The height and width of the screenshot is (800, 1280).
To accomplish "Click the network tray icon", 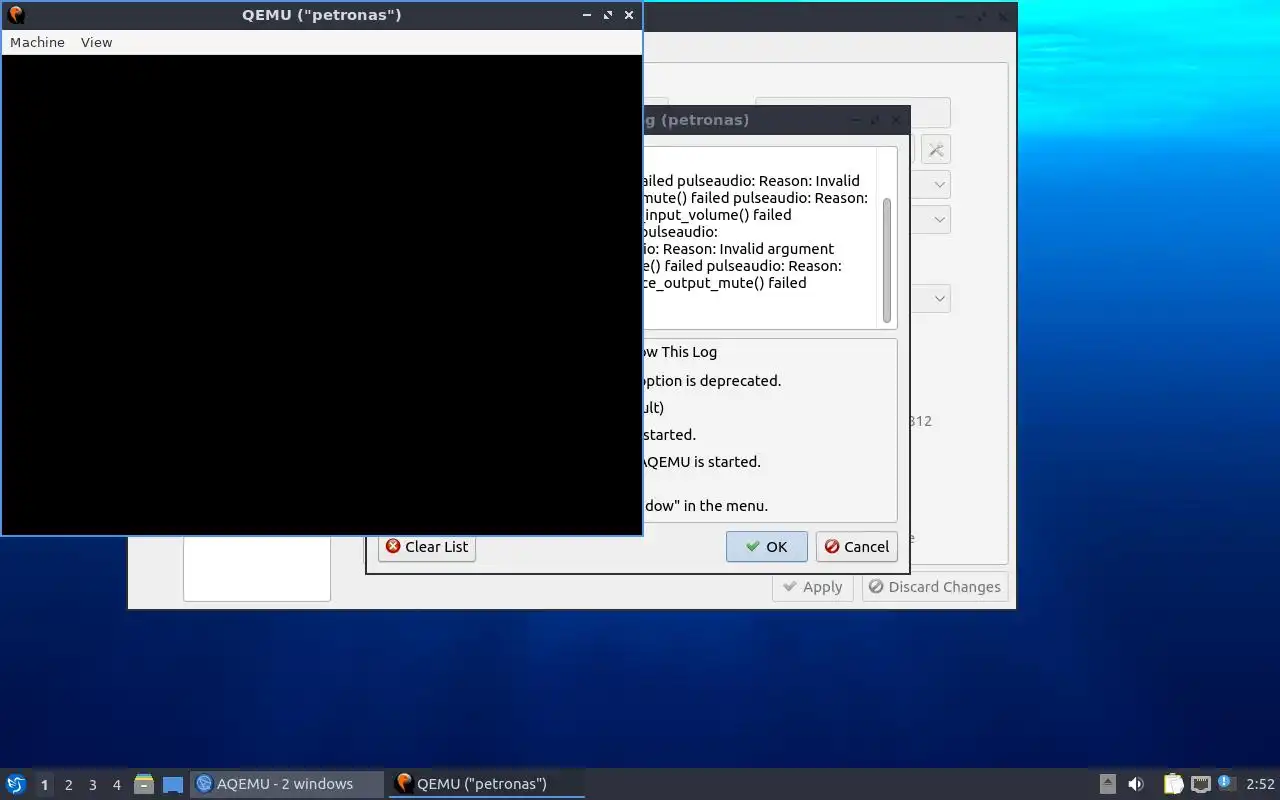I will [x=1200, y=784].
